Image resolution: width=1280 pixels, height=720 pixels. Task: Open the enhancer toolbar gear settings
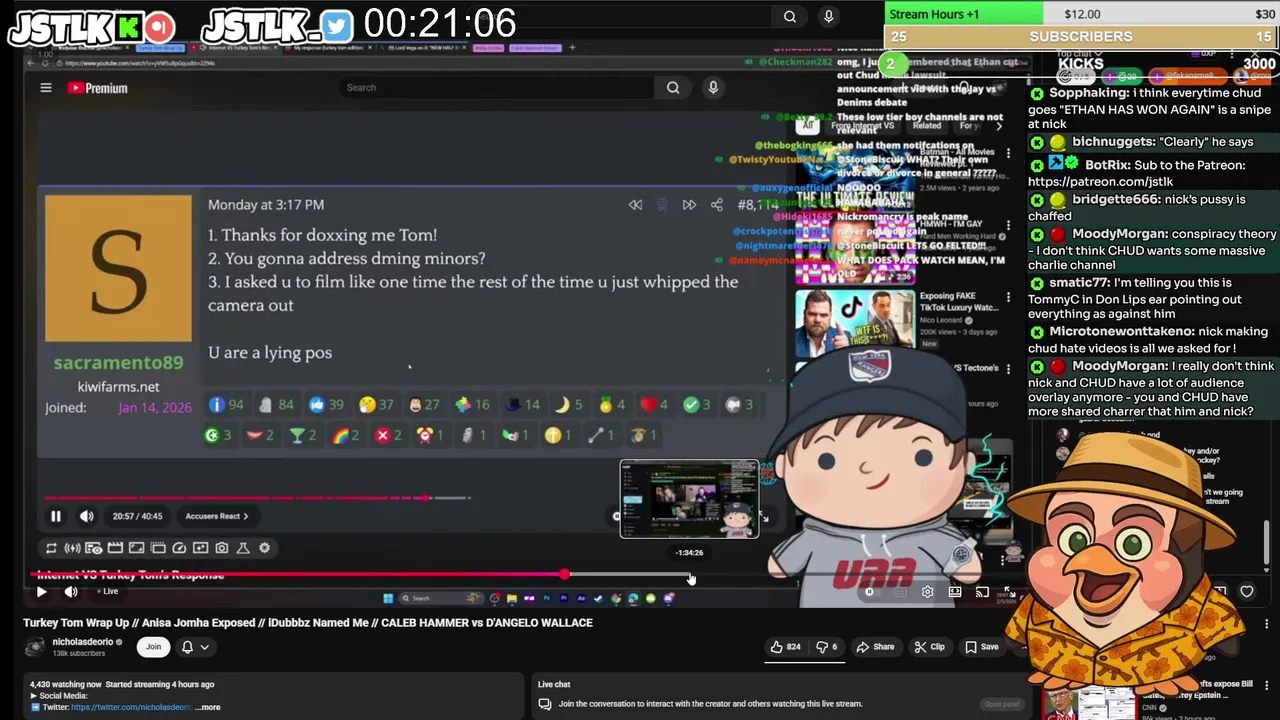point(264,548)
